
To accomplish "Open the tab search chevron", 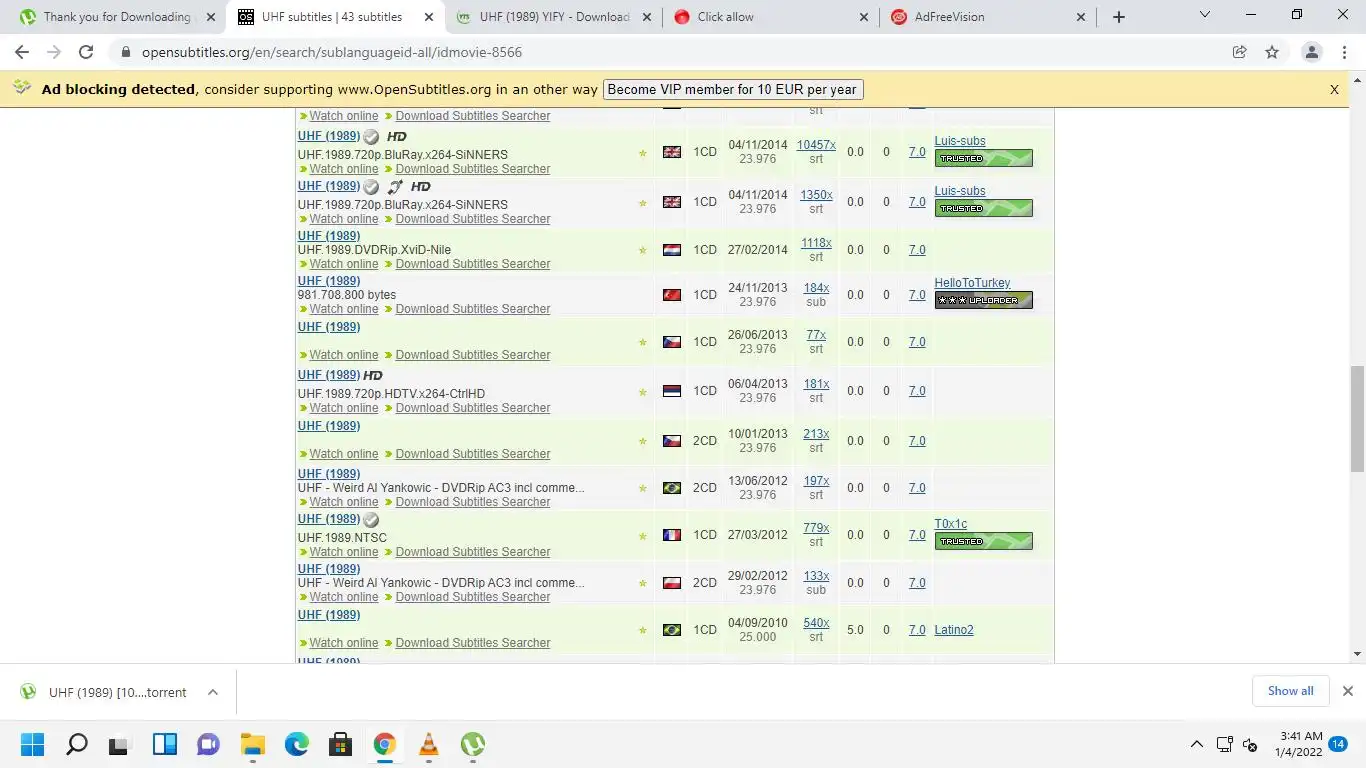I will tap(1205, 15).
